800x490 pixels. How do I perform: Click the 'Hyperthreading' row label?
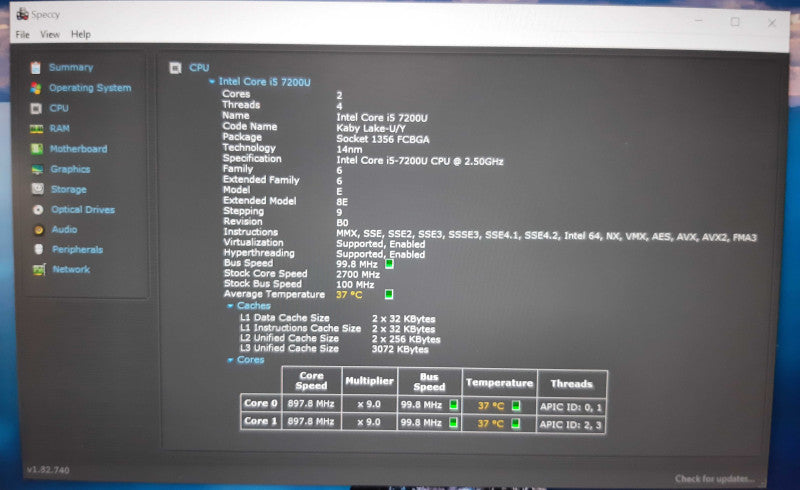(x=259, y=253)
